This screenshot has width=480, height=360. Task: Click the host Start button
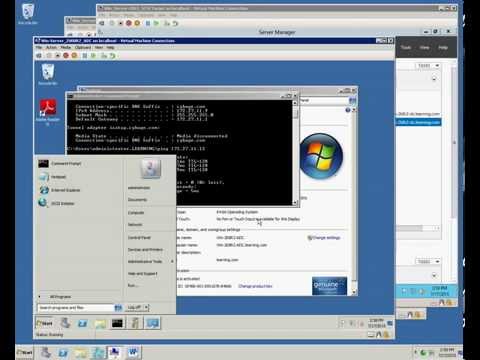click(25, 352)
